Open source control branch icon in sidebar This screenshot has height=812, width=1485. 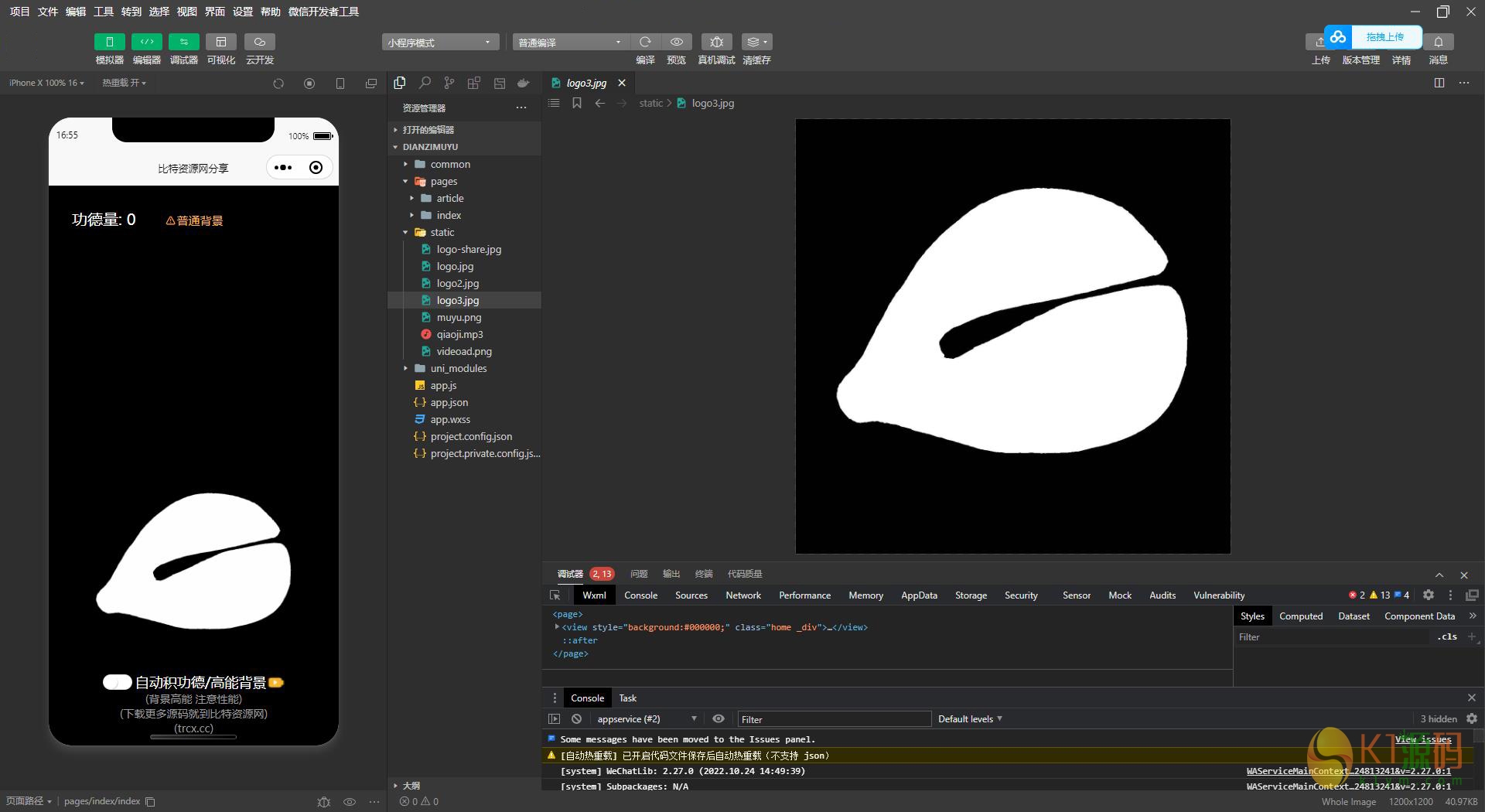(x=449, y=83)
